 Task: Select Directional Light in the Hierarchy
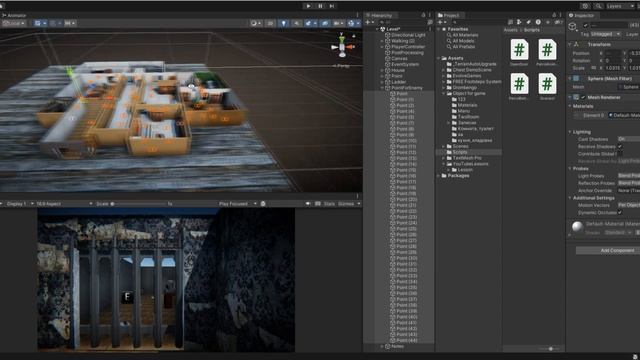pos(408,35)
